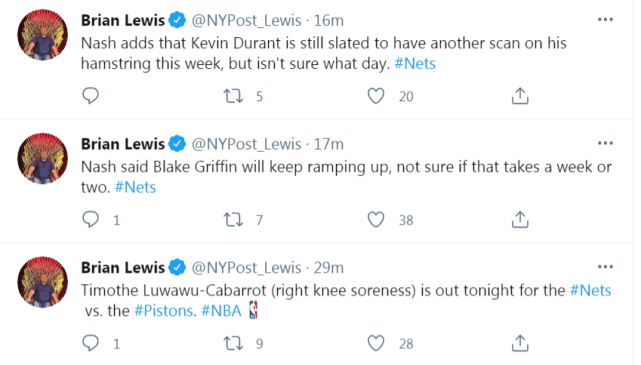Like the Blake Griffin tweet
The width and height of the screenshot is (641, 365).
376,220
